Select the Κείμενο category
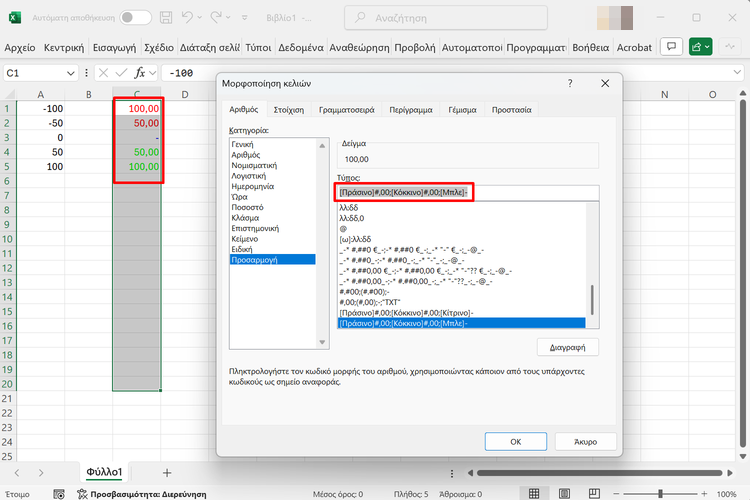Image resolution: width=750 pixels, height=500 pixels. (x=273, y=239)
